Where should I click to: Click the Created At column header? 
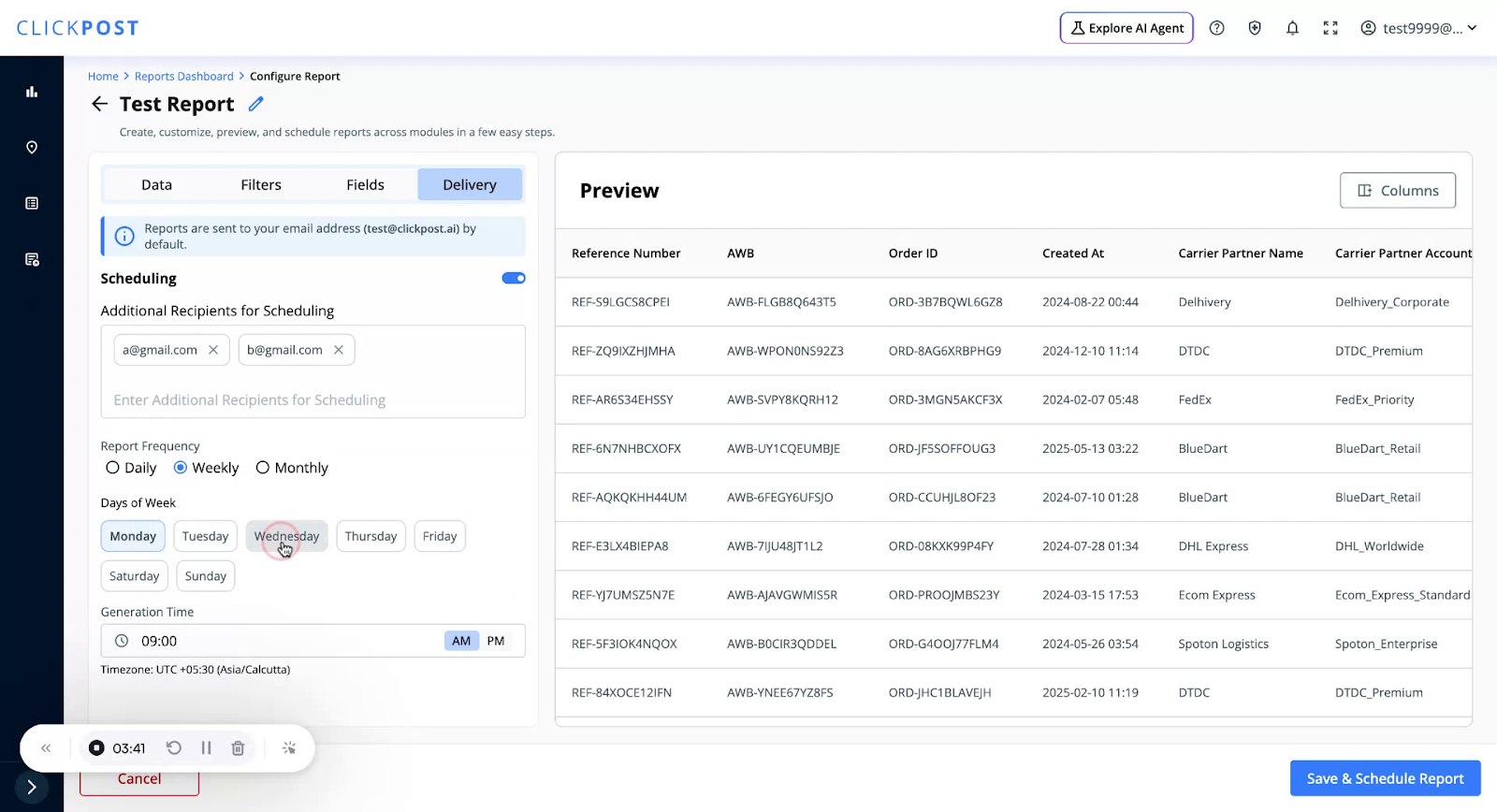click(1073, 254)
